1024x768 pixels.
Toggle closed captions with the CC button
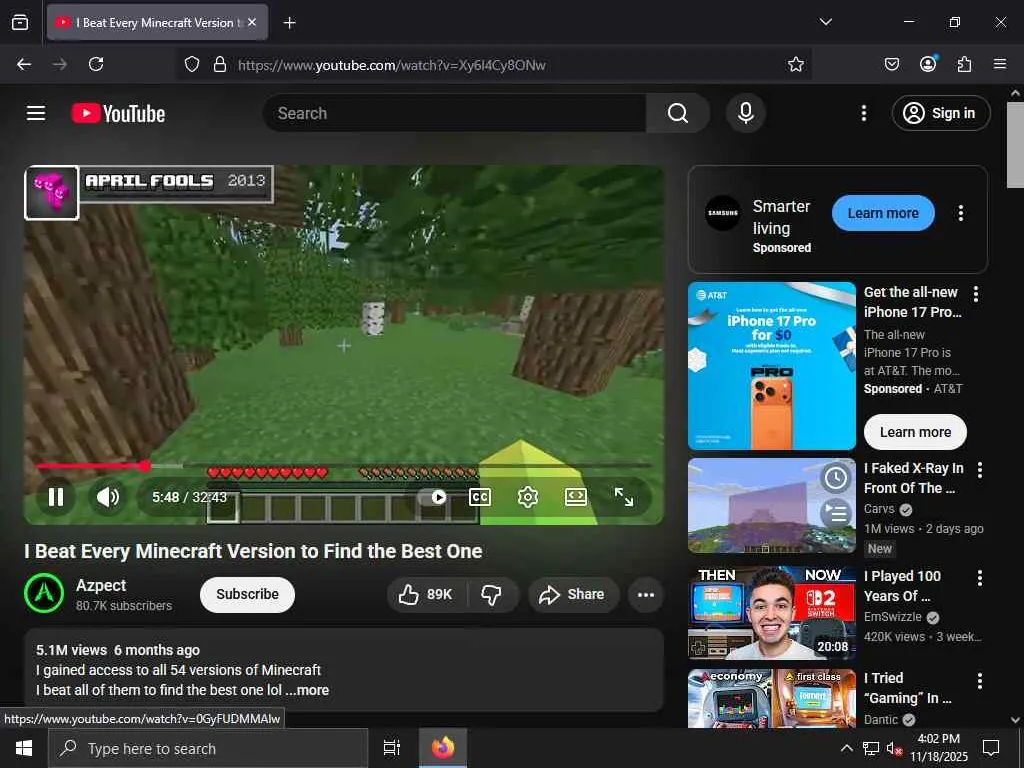click(x=480, y=498)
